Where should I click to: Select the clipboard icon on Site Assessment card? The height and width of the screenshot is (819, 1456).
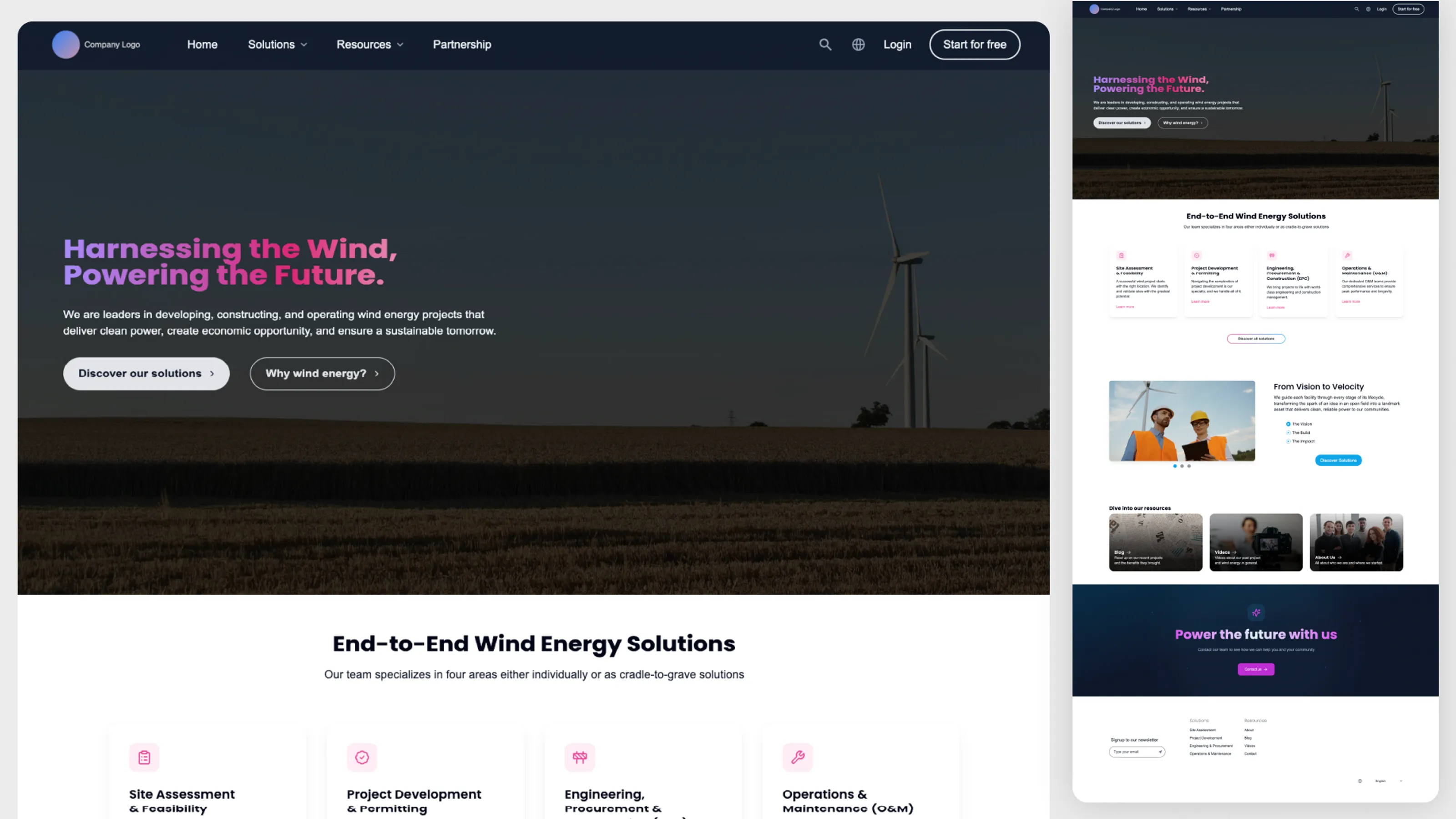click(x=145, y=758)
